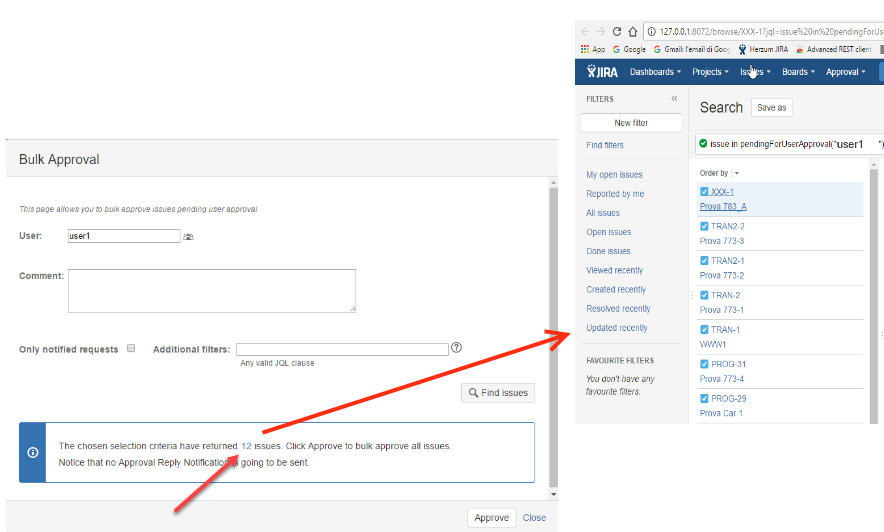Enable the Only notified requests checkbox
This screenshot has width=884, height=532.
pos(131,349)
